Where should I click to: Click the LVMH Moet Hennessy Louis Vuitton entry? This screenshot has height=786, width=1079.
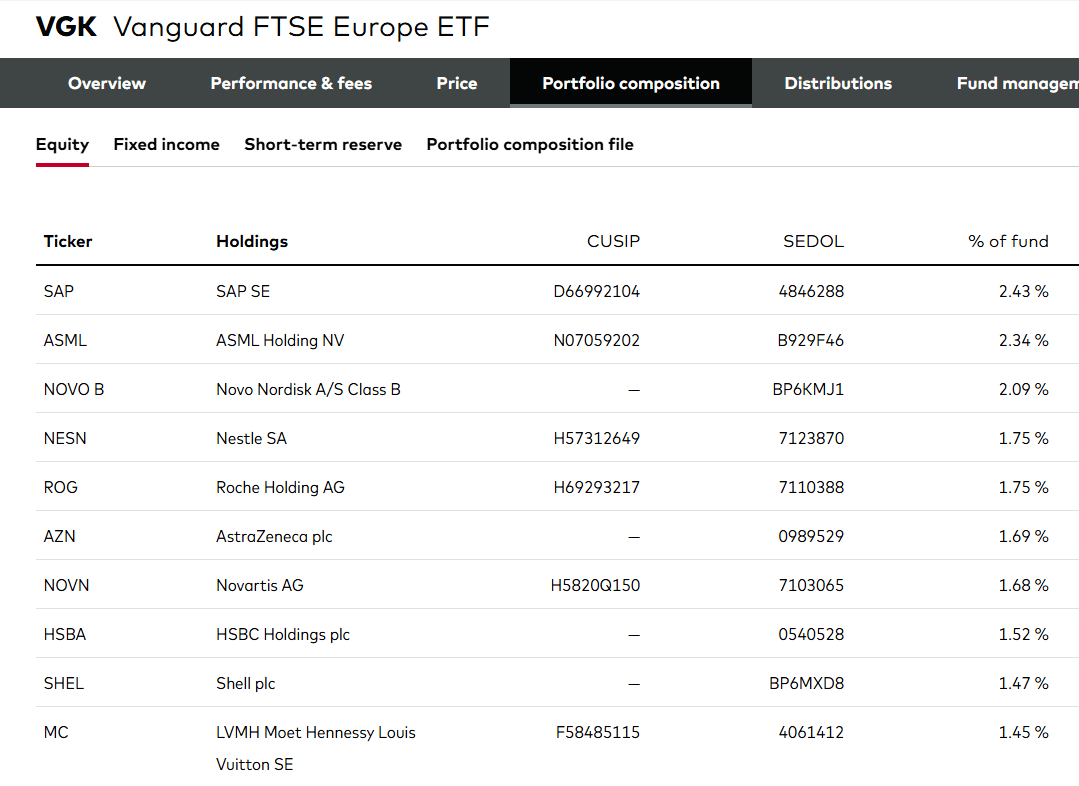coord(316,748)
